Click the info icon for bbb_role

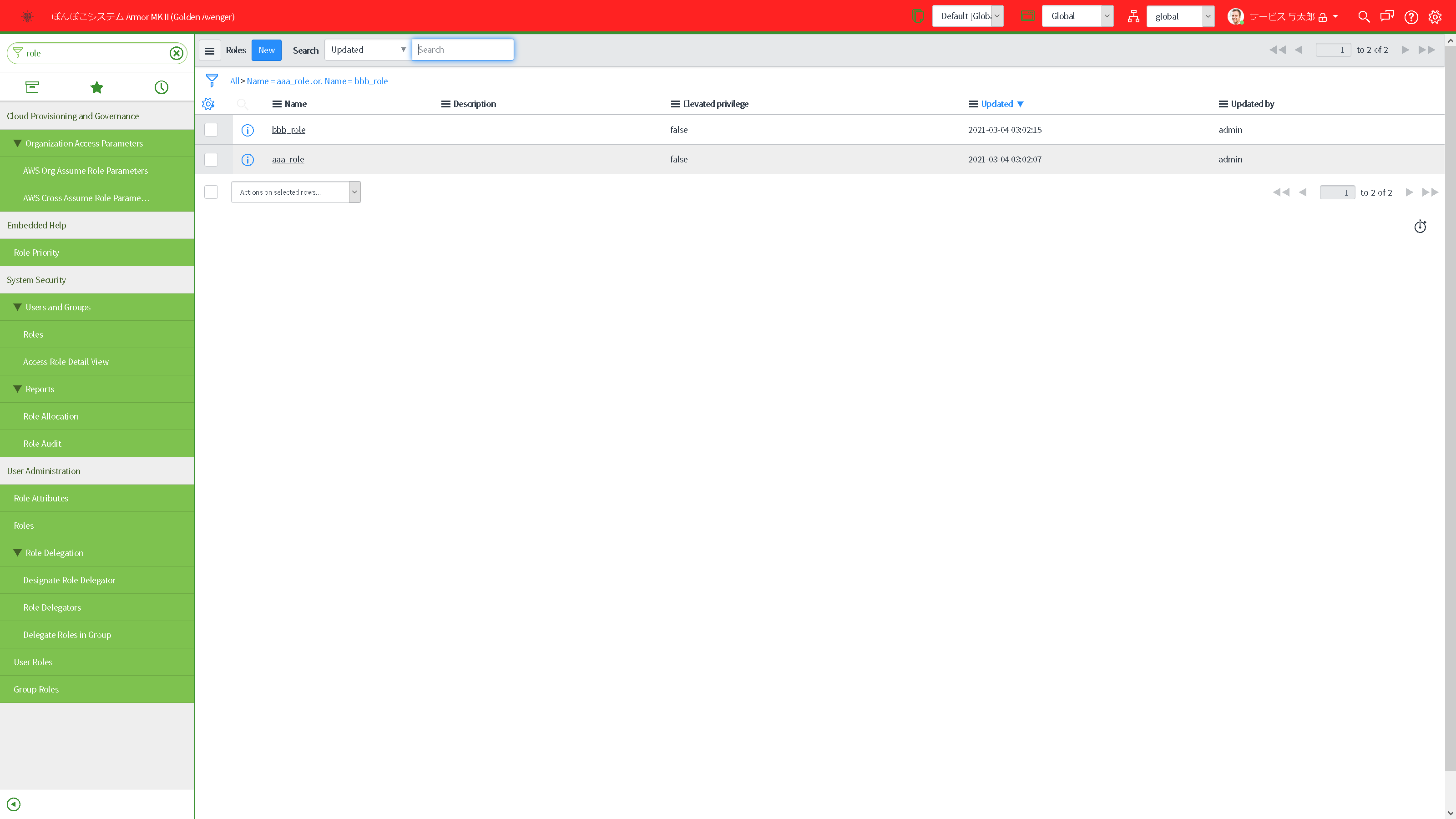pyautogui.click(x=248, y=130)
